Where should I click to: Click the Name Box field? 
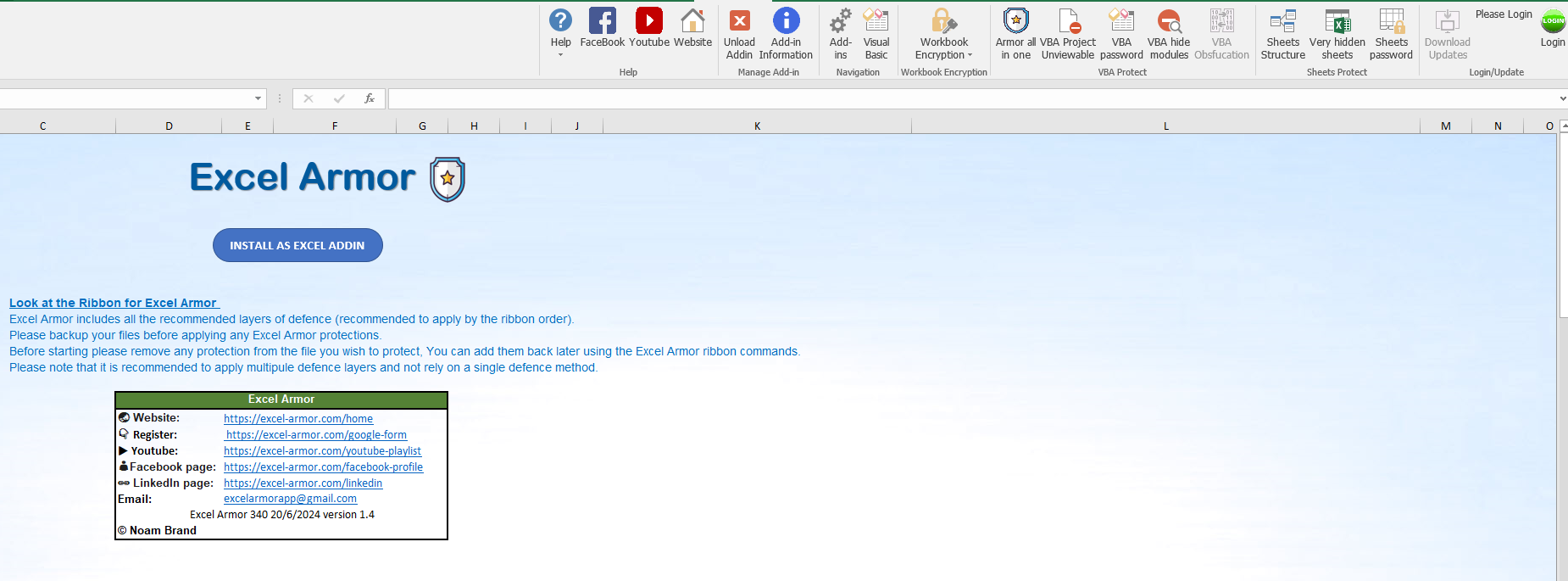point(125,98)
